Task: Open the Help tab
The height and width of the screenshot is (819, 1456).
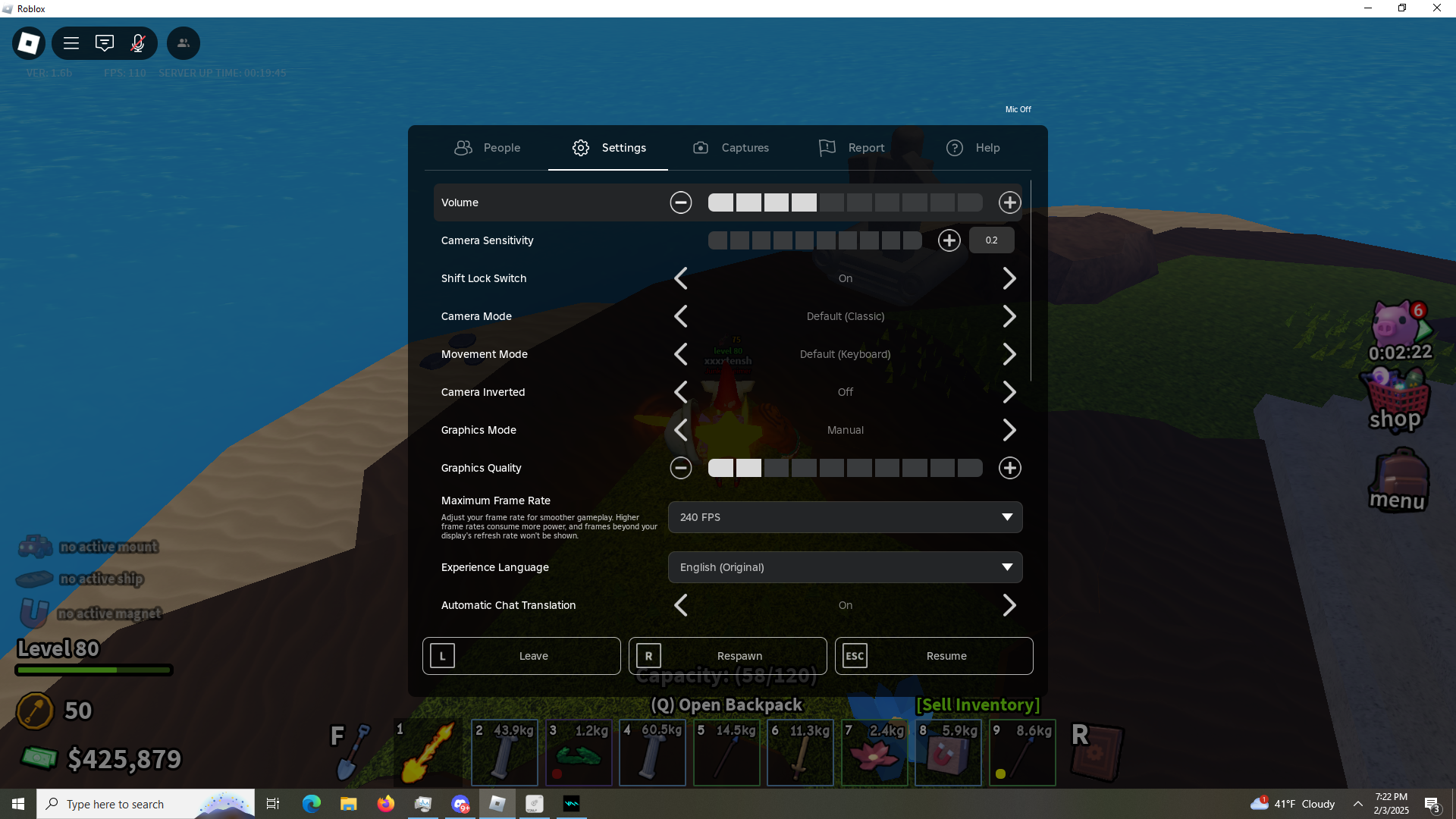Action: point(973,148)
